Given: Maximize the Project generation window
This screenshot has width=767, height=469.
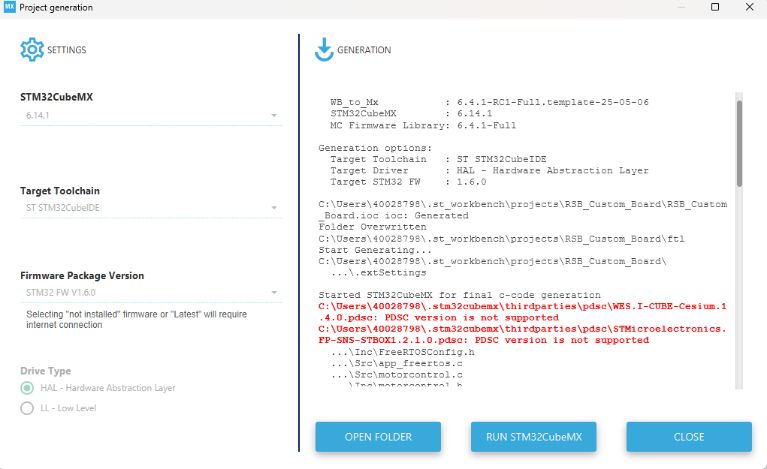Looking at the screenshot, I should tap(715, 7).
